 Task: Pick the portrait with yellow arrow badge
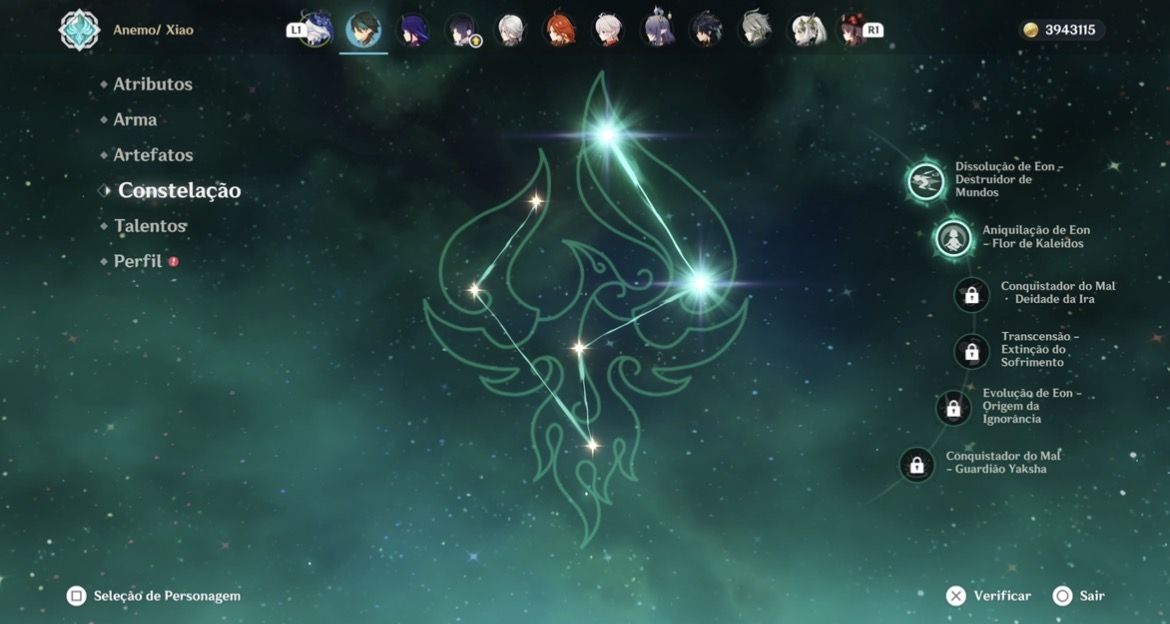pos(462,30)
